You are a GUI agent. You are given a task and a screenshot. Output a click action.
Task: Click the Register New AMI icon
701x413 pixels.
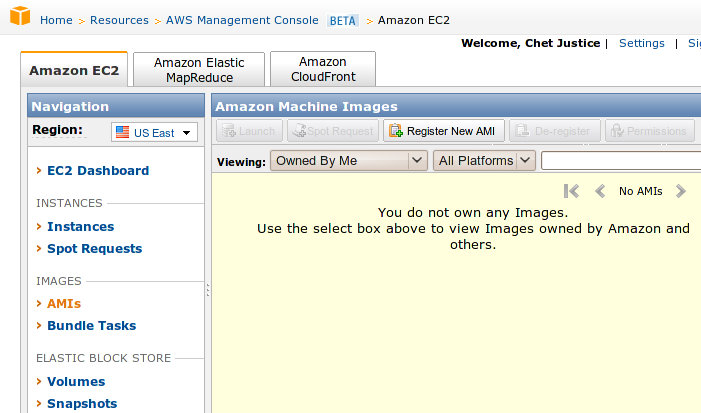click(395, 131)
